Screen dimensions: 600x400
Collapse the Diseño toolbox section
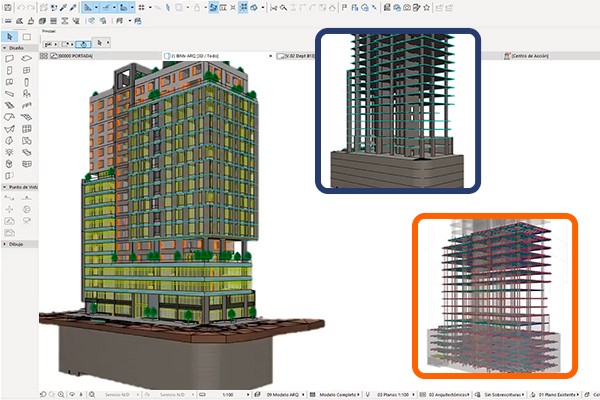point(5,48)
